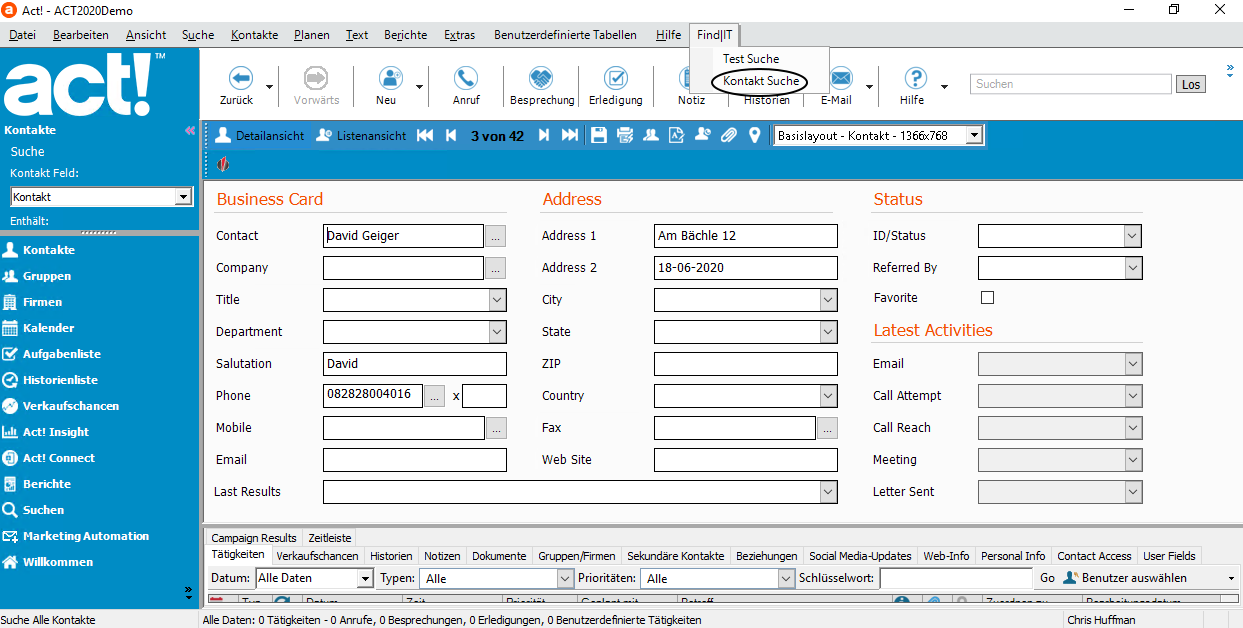Open Marketing Automation in the sidebar
1243x628 pixels.
click(x=86, y=536)
